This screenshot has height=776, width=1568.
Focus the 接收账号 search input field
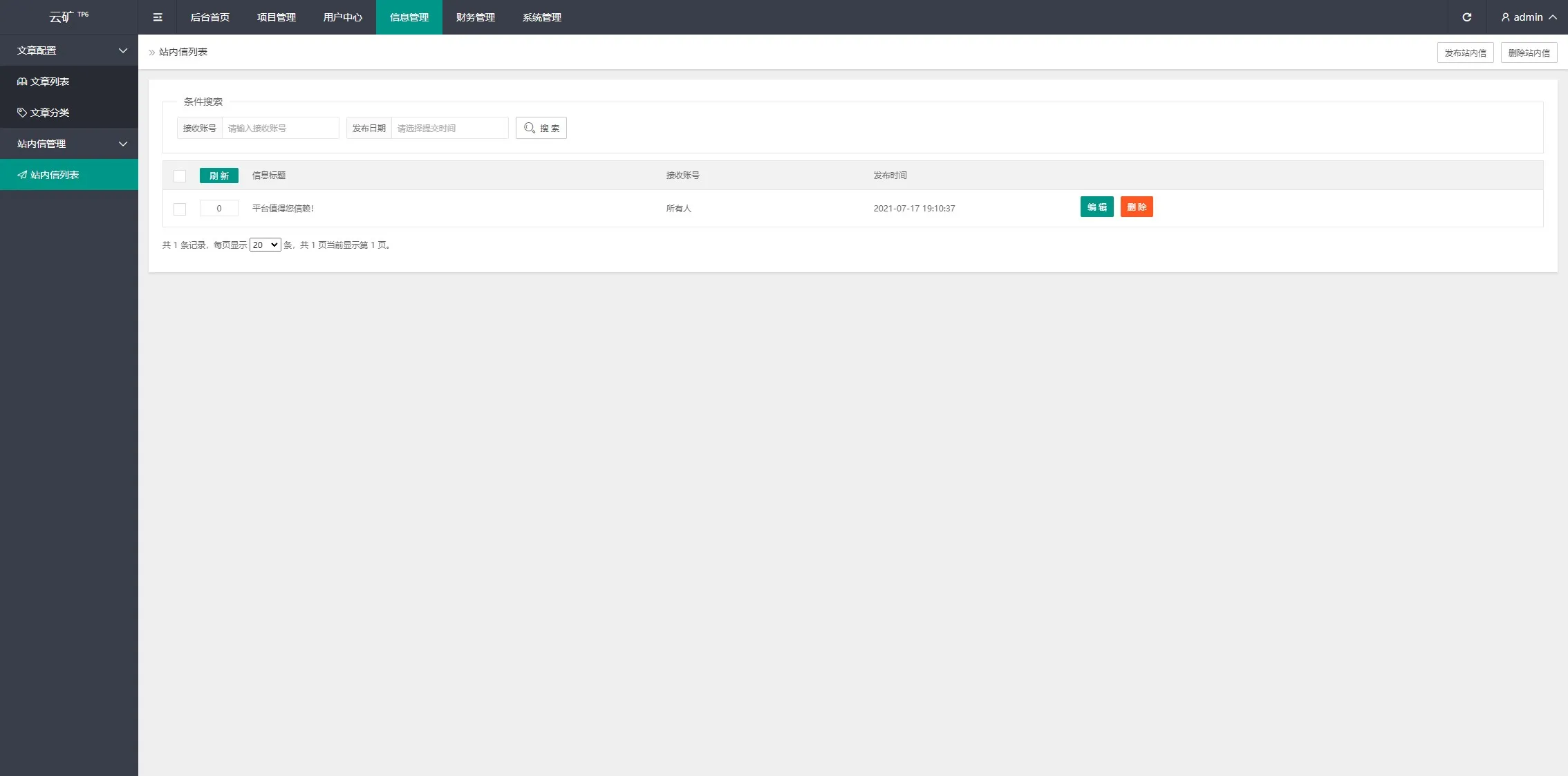(x=280, y=128)
